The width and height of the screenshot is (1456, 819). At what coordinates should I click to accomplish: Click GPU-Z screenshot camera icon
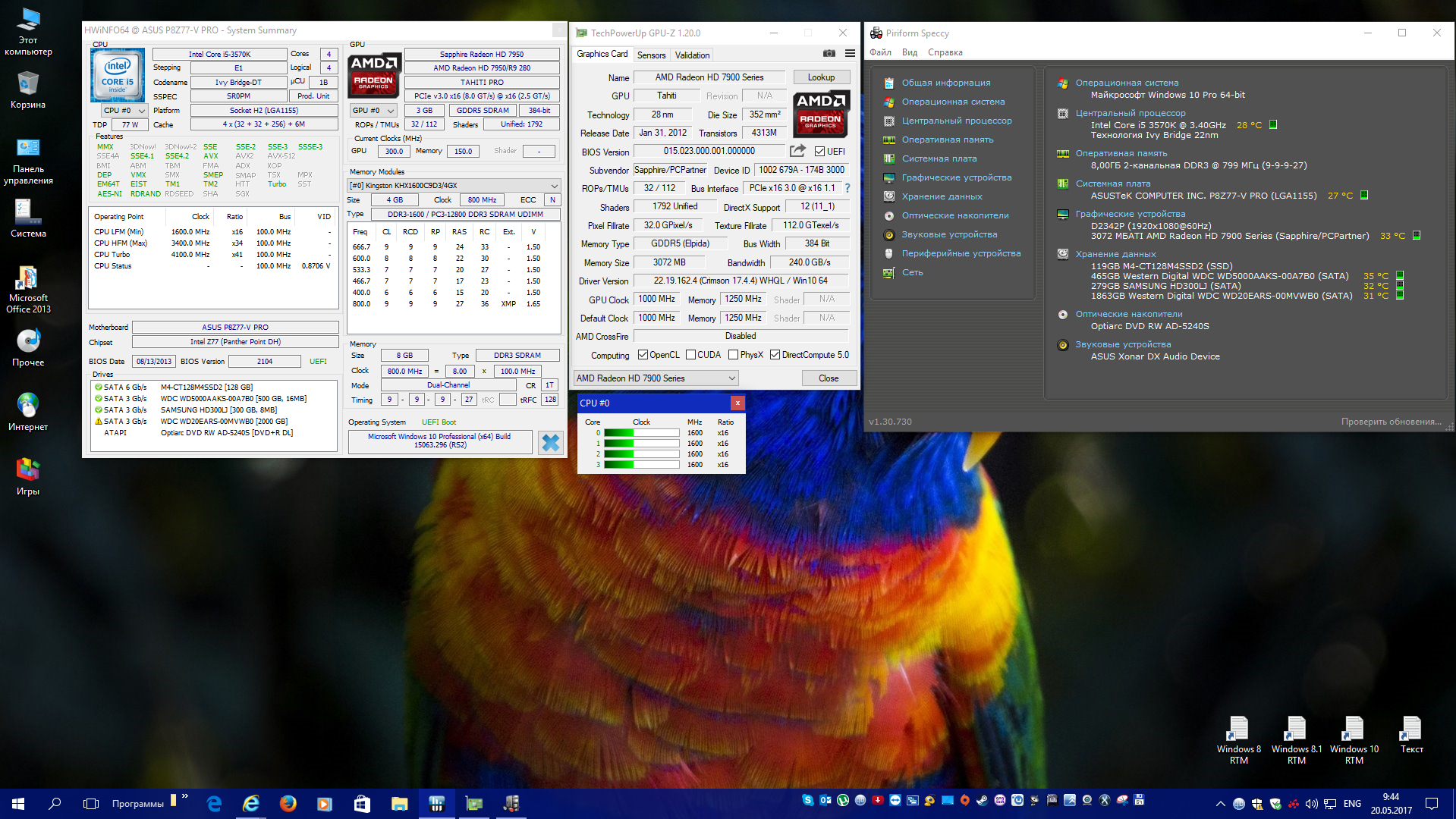[x=829, y=53]
